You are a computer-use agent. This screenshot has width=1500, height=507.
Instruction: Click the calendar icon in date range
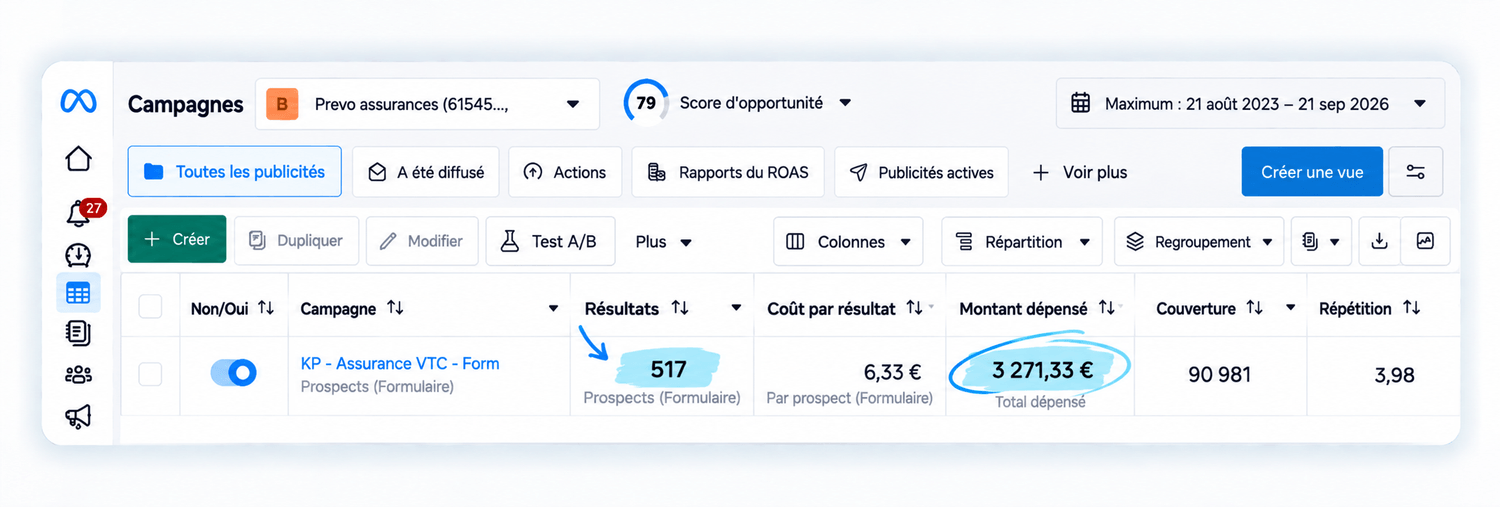(1080, 103)
